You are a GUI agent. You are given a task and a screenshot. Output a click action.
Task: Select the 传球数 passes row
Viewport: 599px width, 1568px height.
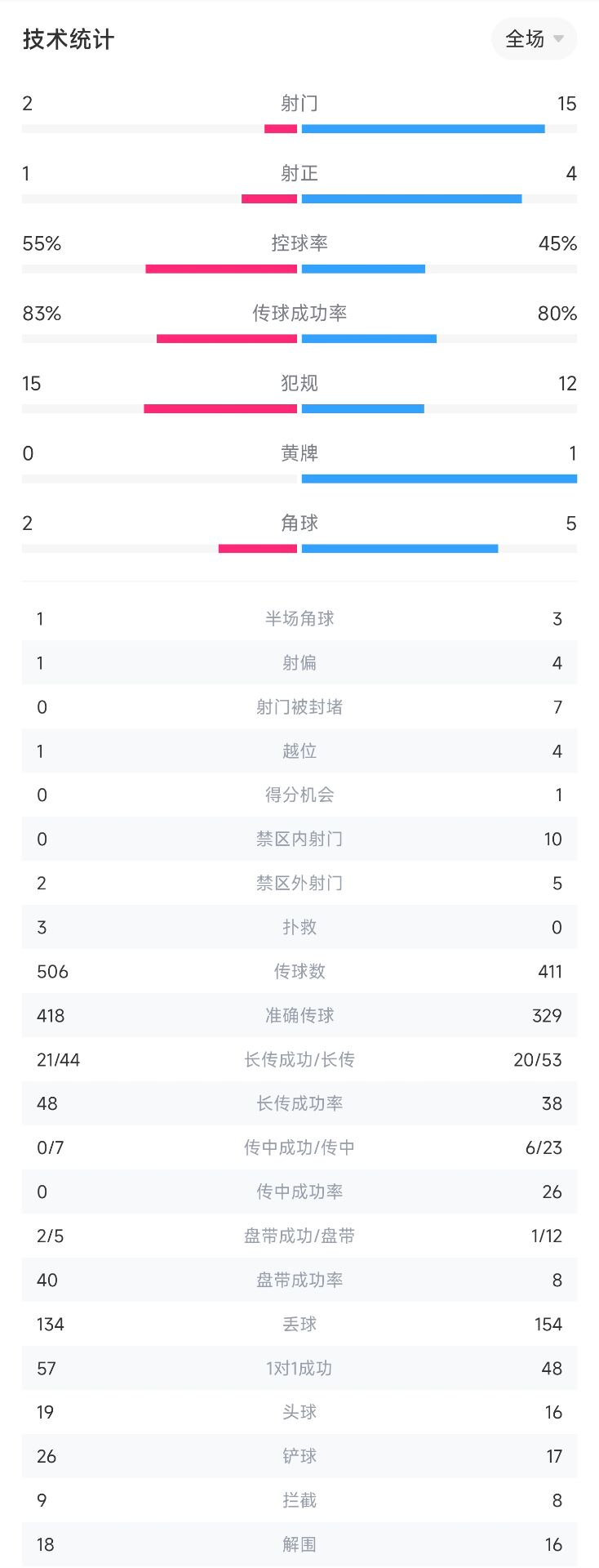click(x=299, y=972)
